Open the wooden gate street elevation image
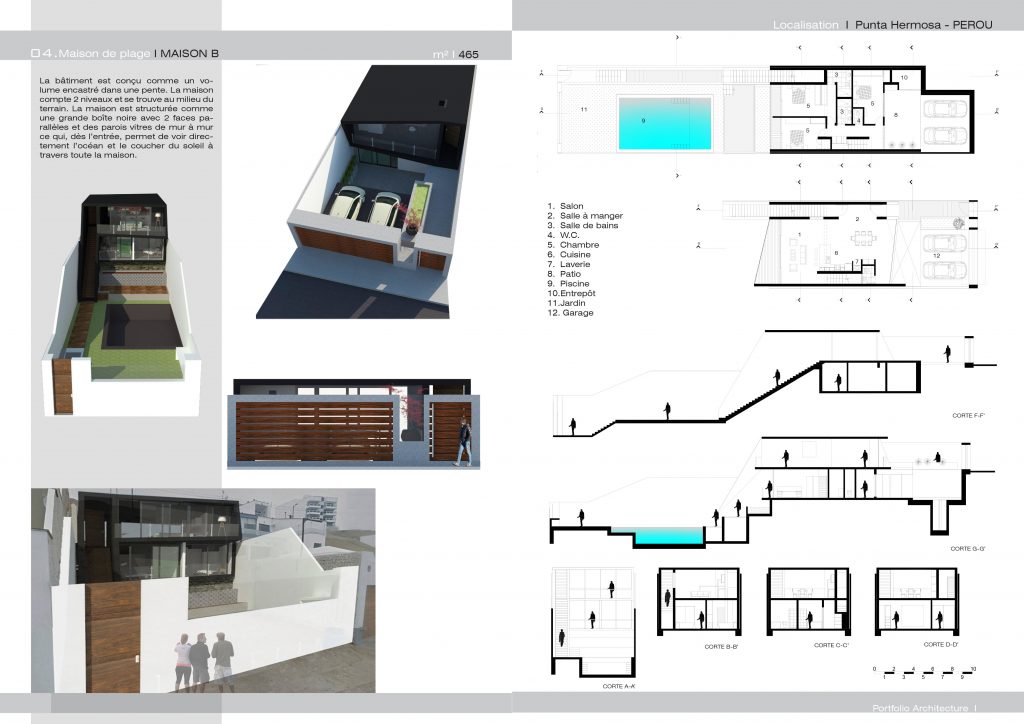Viewport: 1024px width, 724px height. point(351,424)
